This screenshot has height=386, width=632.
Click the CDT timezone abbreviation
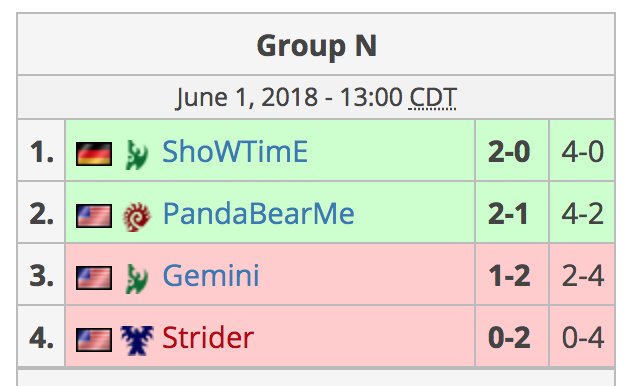click(x=432, y=98)
